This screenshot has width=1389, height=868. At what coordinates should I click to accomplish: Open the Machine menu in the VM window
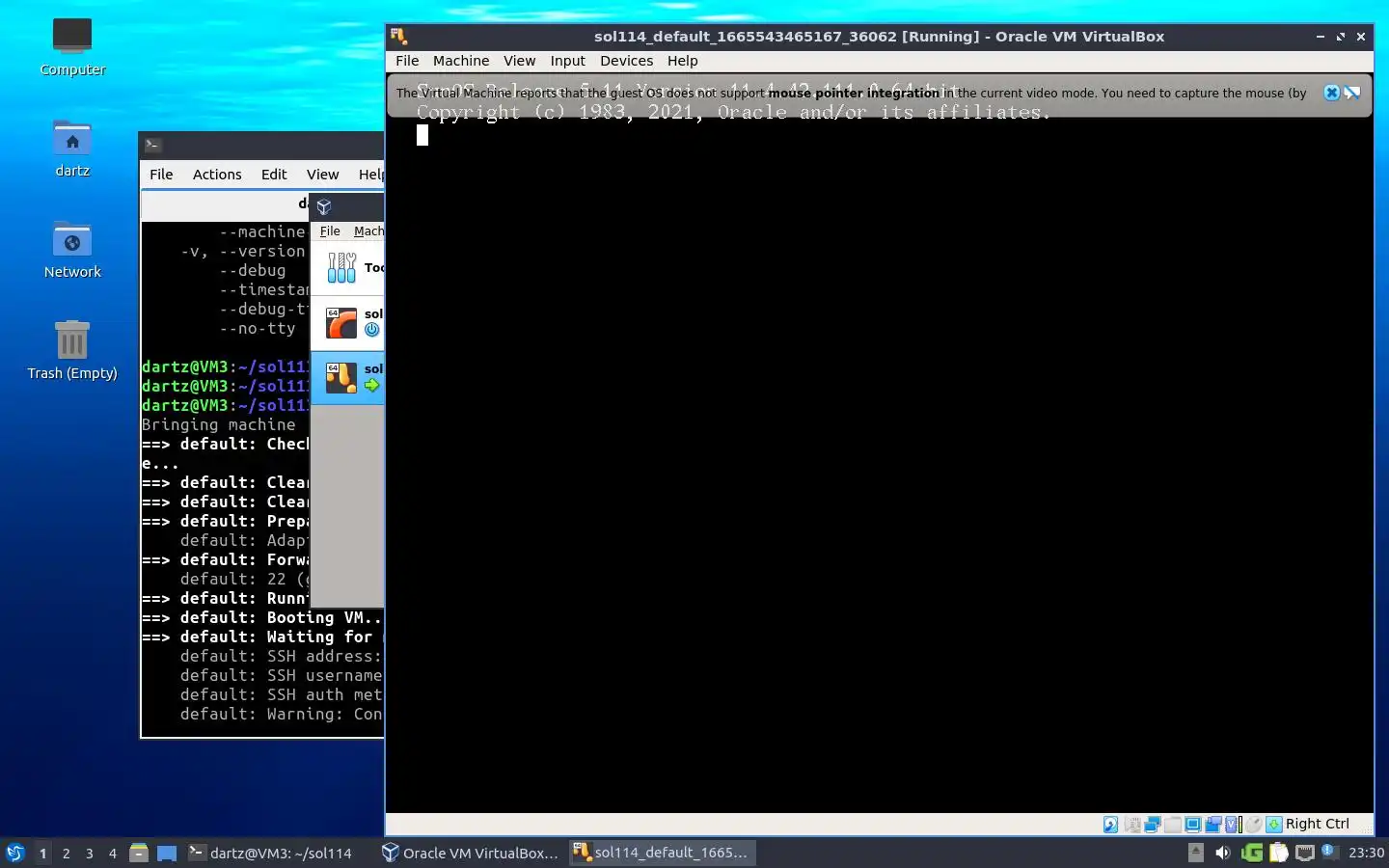coord(461,61)
